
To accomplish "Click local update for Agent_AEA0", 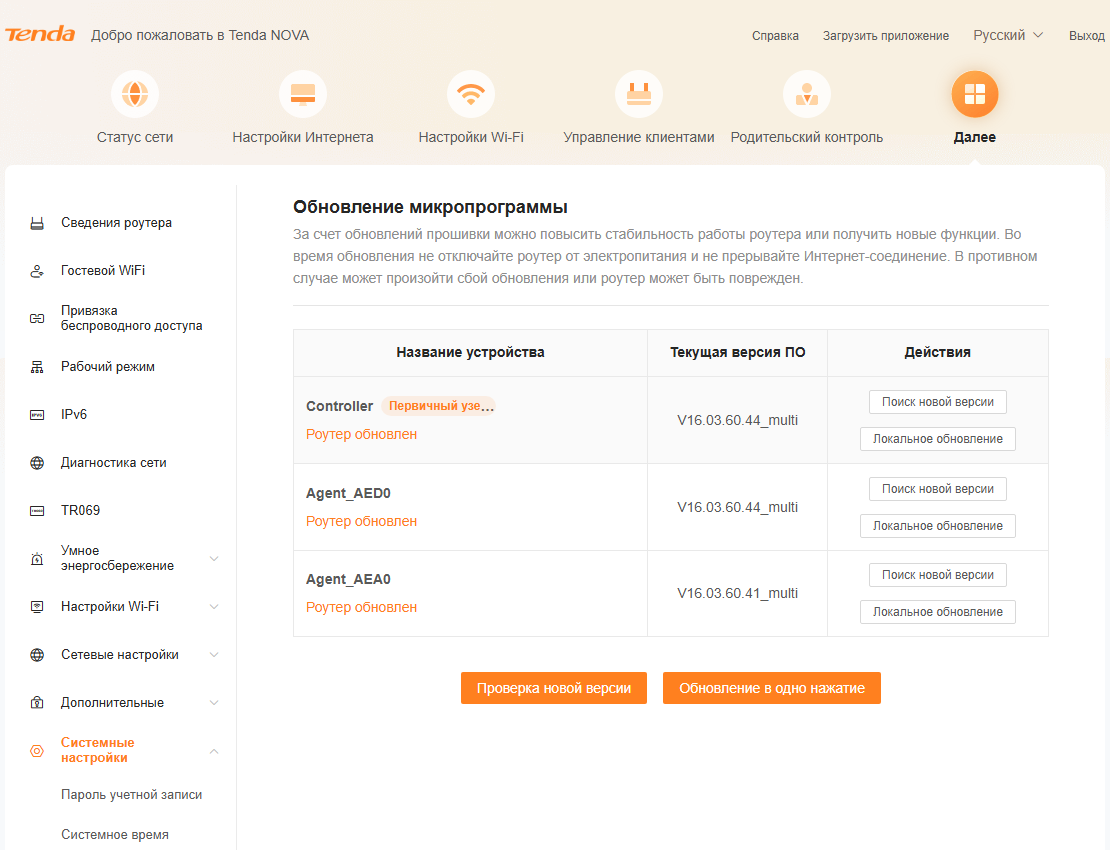I will click(937, 612).
